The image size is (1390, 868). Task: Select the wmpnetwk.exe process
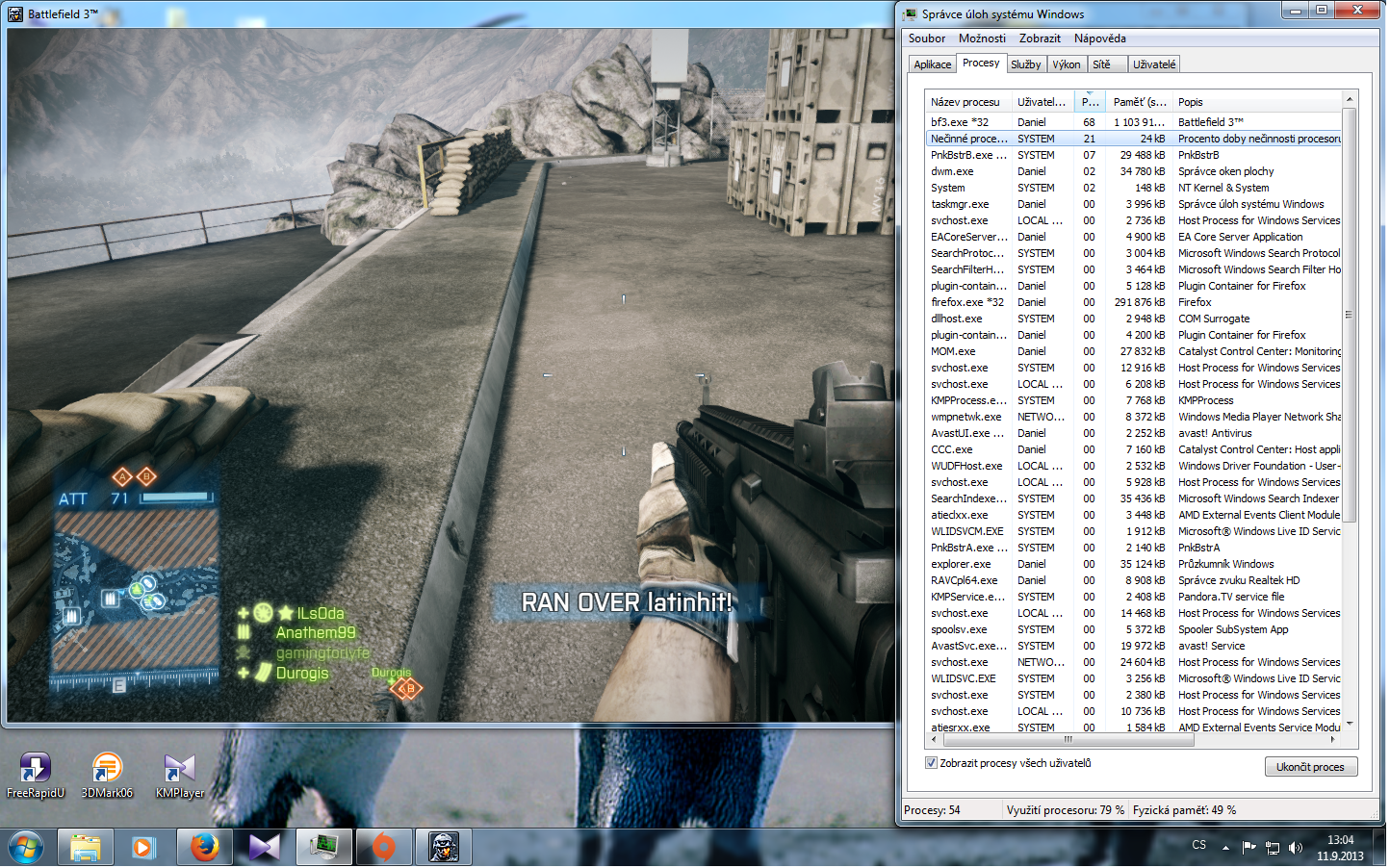tap(1133, 417)
